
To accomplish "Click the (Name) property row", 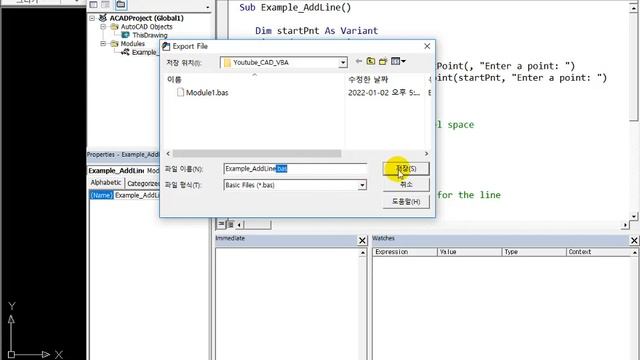I will (x=124, y=195).
